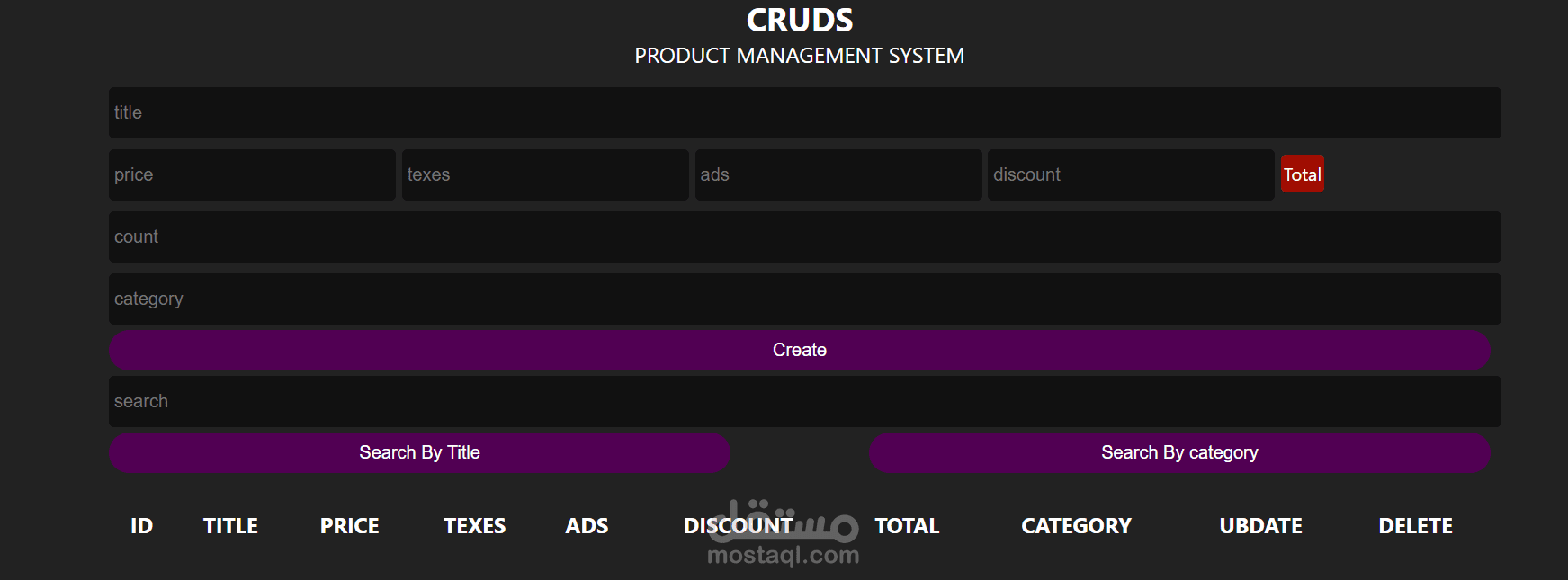Click the title input field
This screenshot has height=580, width=1568.
(x=804, y=112)
